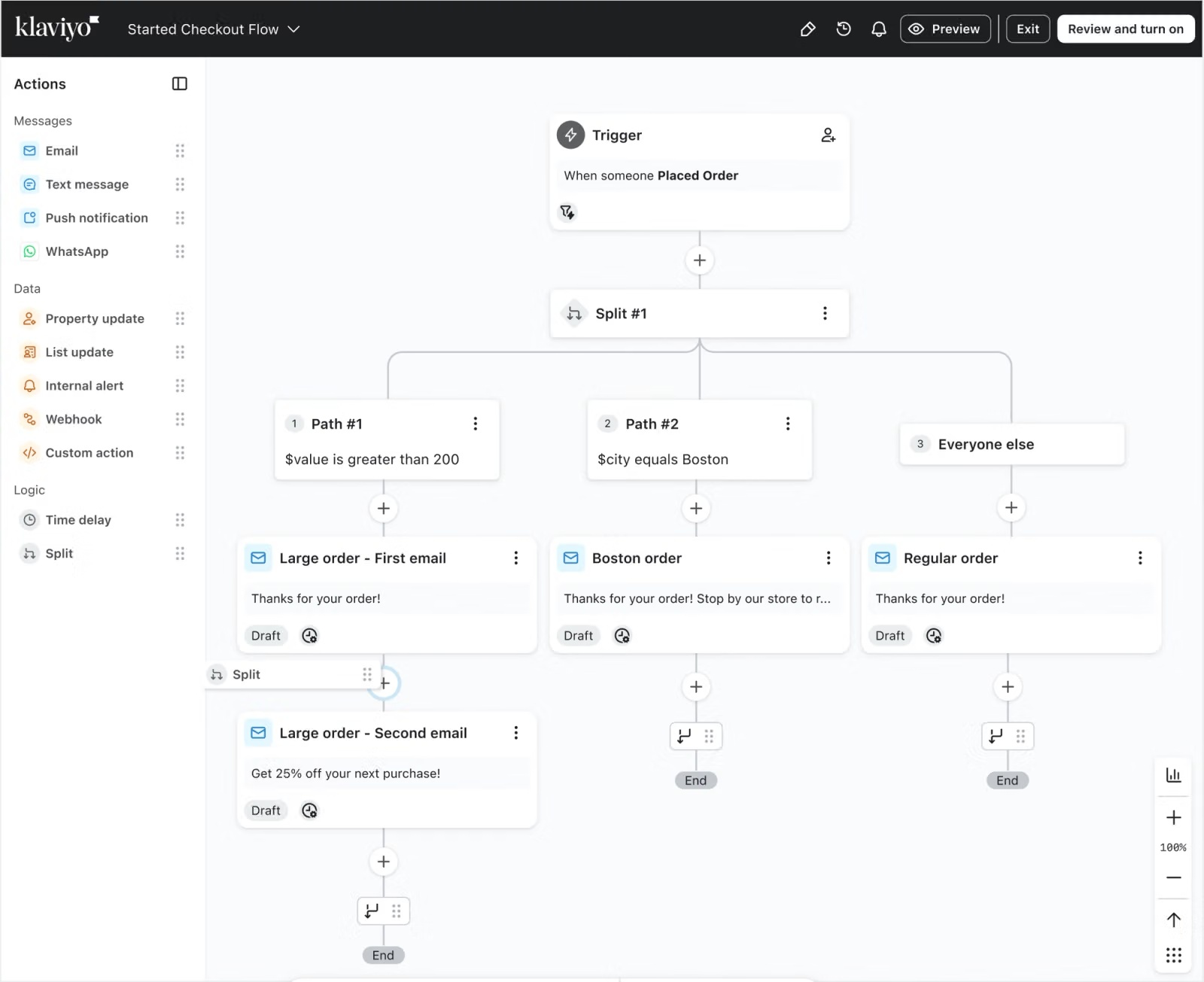Click smart send icon on Second email card
The height and width of the screenshot is (982, 1204).
point(309,810)
